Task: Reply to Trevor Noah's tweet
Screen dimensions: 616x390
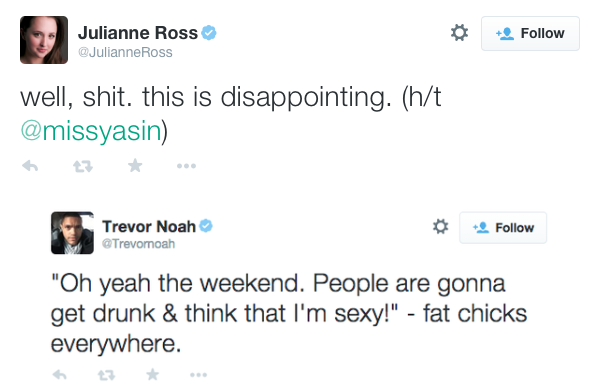Action: pyautogui.click(x=59, y=375)
